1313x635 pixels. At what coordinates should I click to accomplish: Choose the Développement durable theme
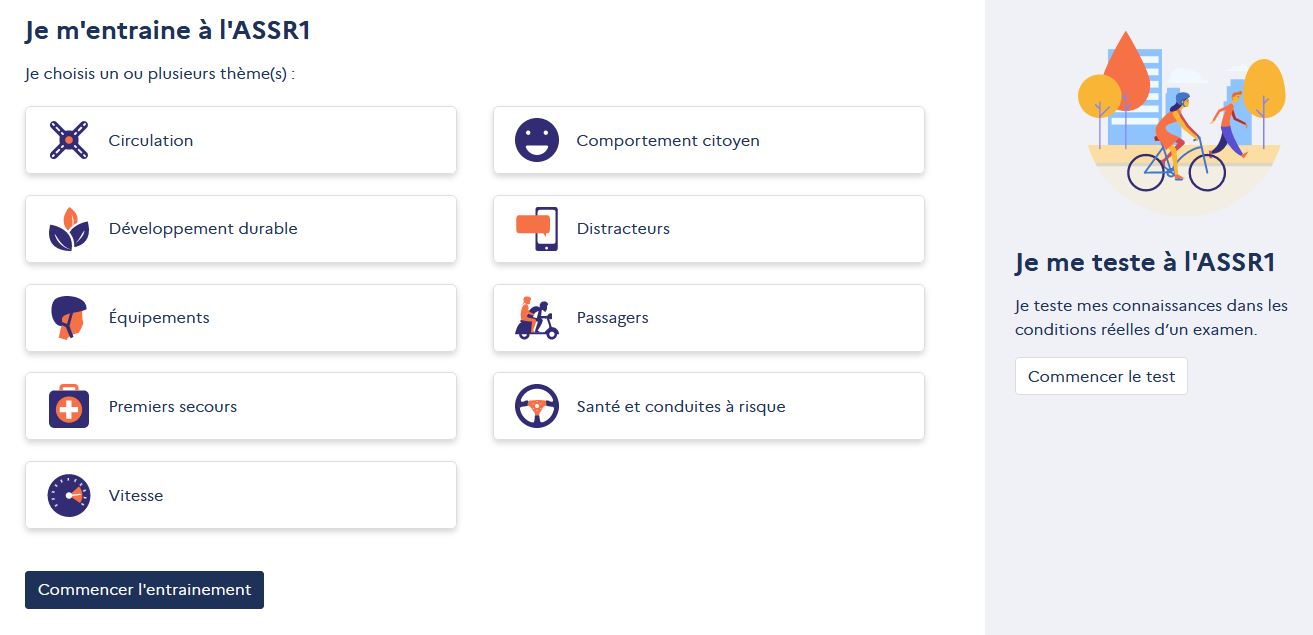[x=241, y=229]
